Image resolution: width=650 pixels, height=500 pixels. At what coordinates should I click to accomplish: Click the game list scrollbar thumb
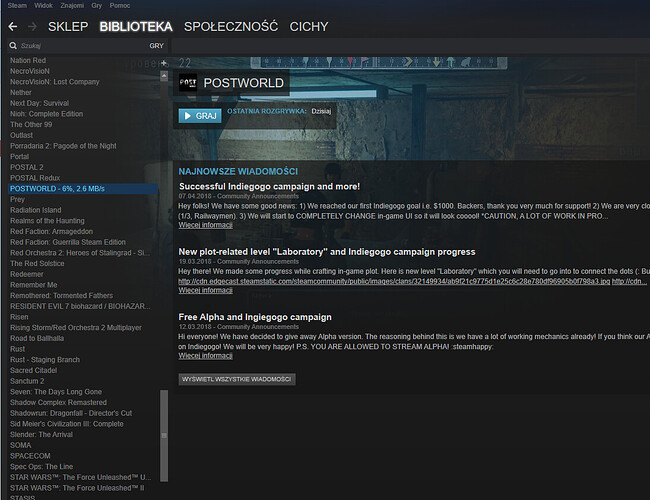tap(164, 435)
